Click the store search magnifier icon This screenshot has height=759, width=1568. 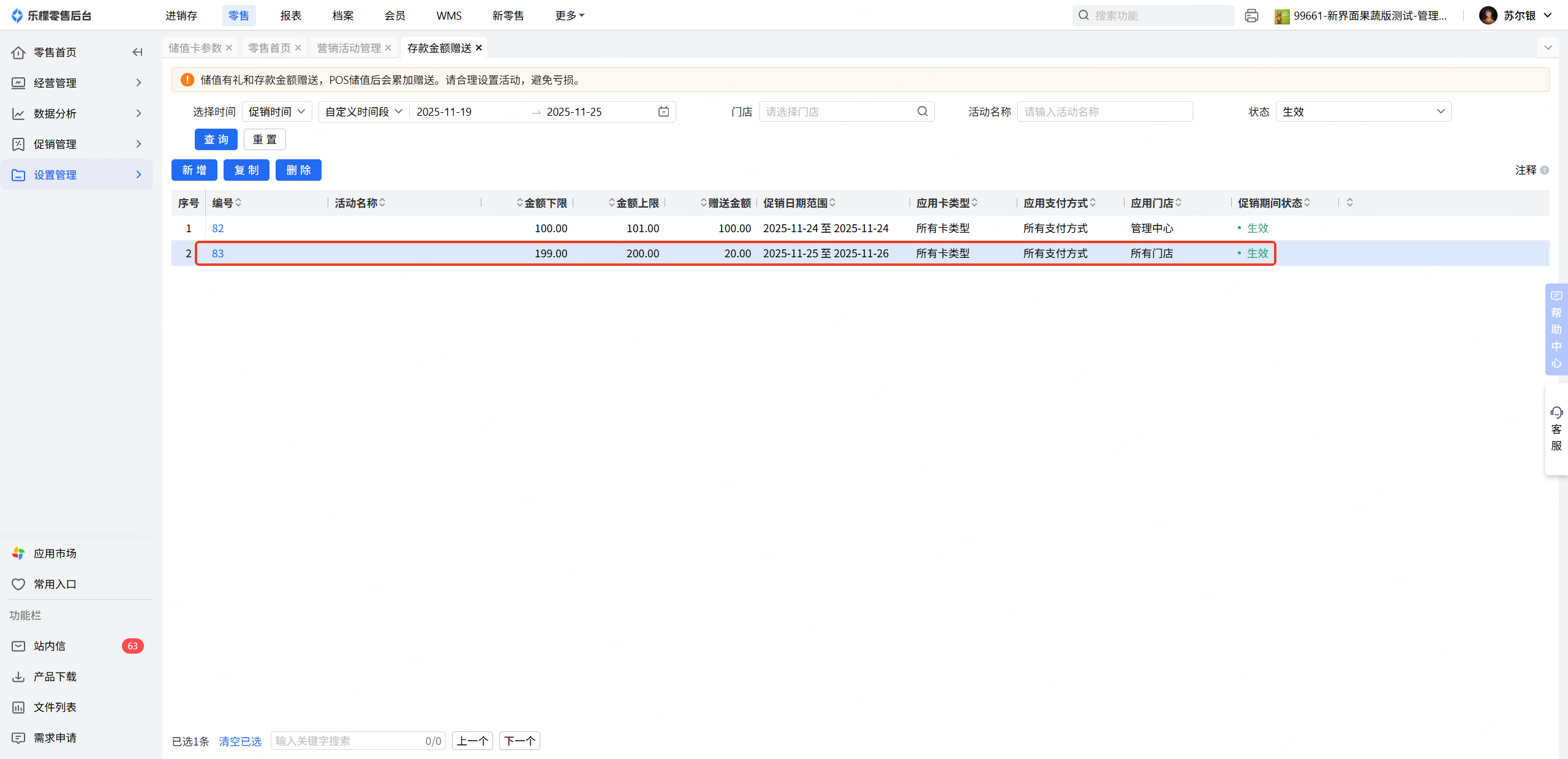pos(922,111)
